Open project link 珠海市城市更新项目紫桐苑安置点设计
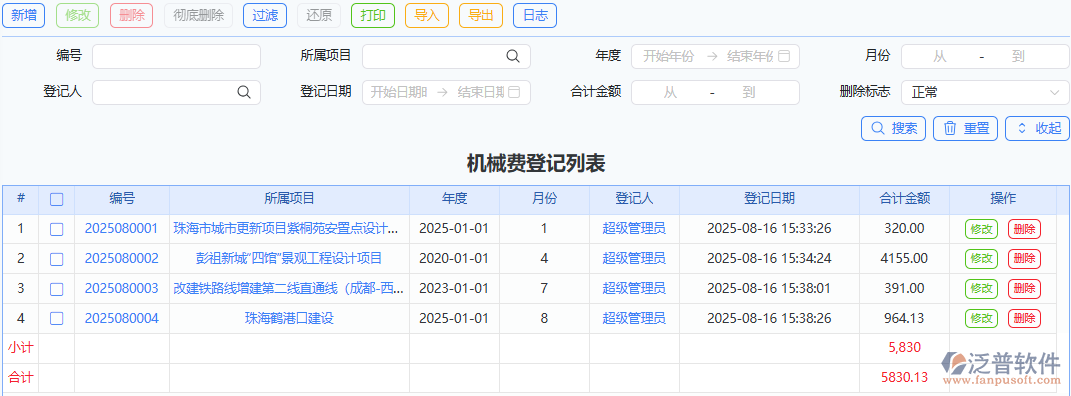Screen dimensions: 1071x396 click(286, 229)
